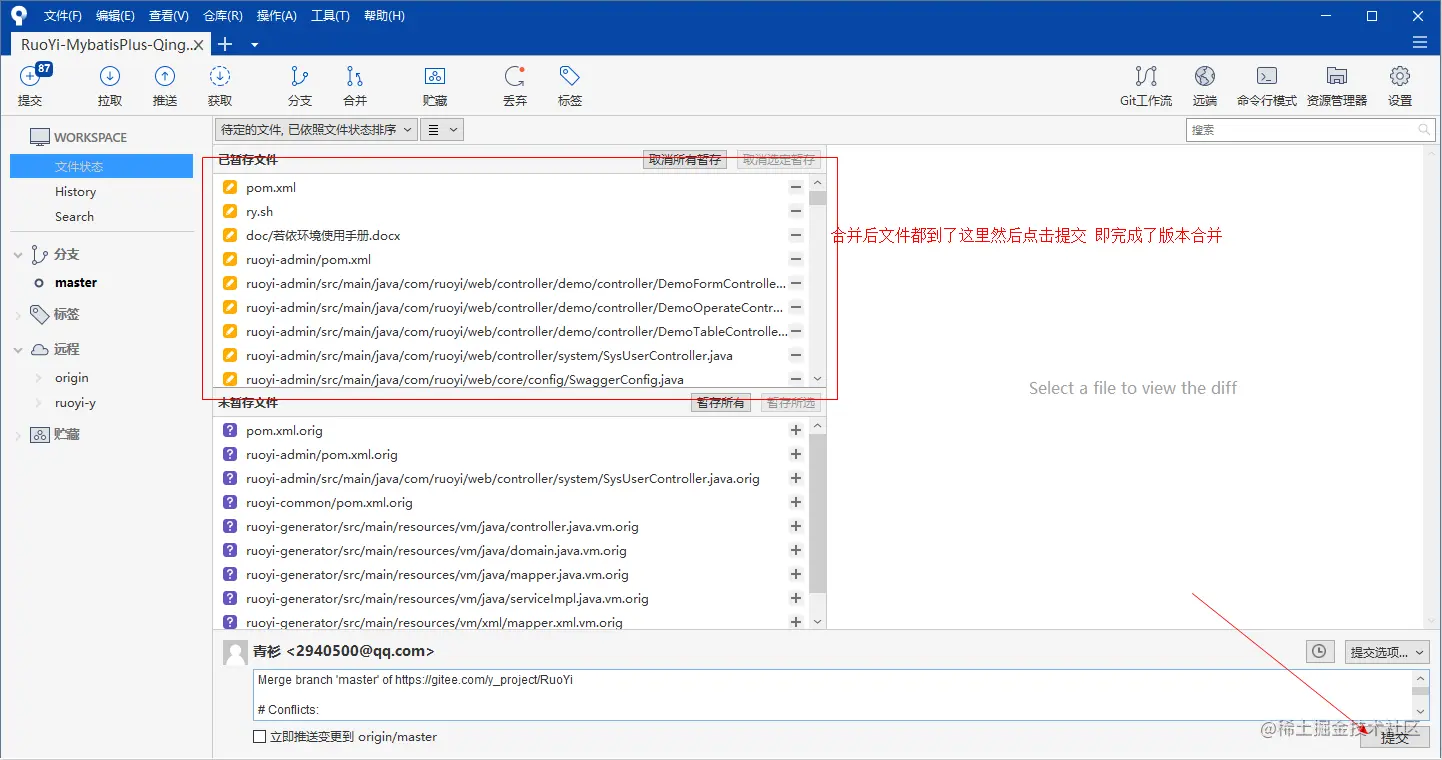The image size is (1442, 760).
Task: Click the 搜索 search input field
Action: [x=1311, y=129]
